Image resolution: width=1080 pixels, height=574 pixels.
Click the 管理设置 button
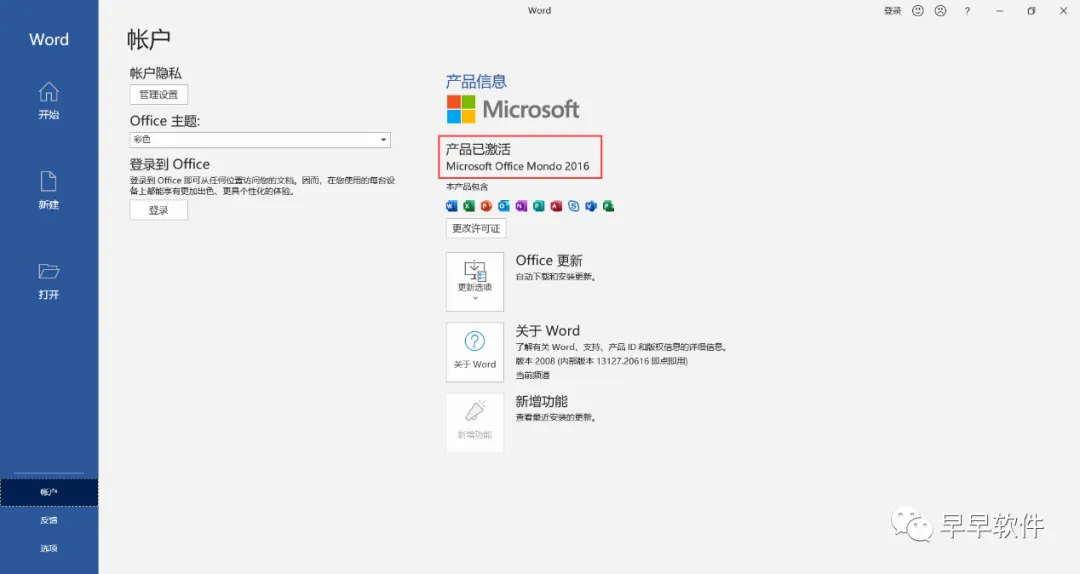pyautogui.click(x=158, y=94)
